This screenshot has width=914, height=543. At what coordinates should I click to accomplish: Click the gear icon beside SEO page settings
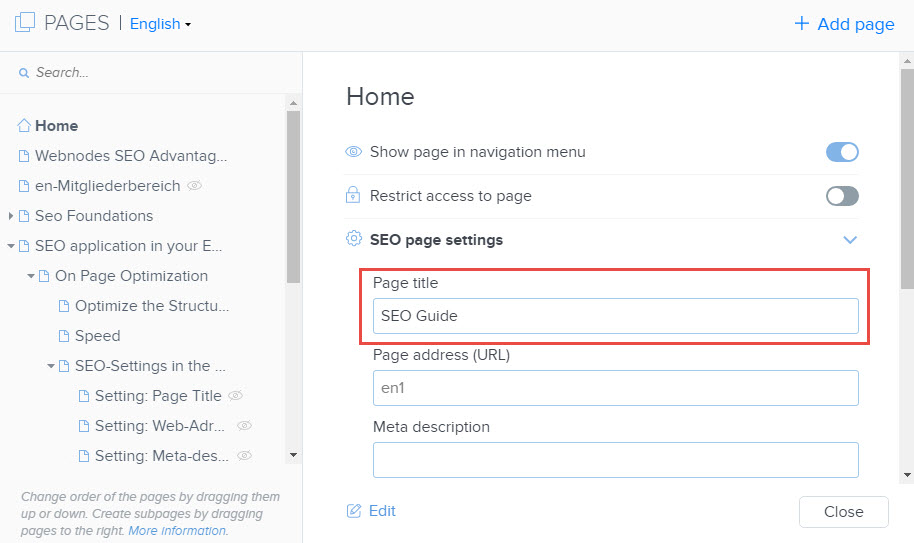pyautogui.click(x=354, y=238)
